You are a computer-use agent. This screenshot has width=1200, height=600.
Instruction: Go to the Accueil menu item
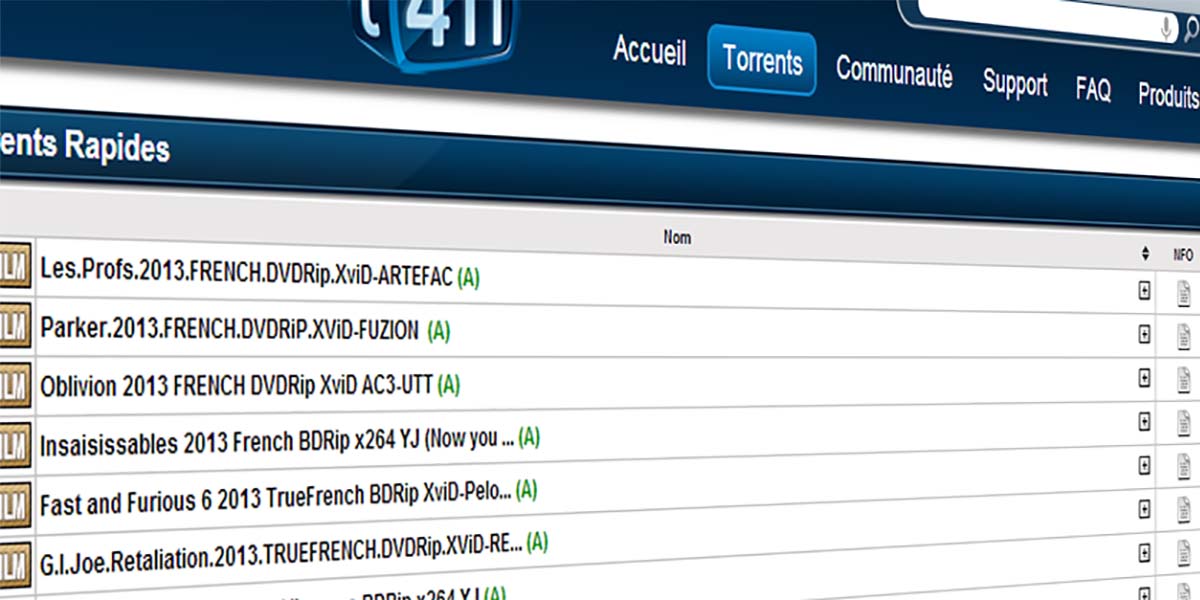(649, 51)
